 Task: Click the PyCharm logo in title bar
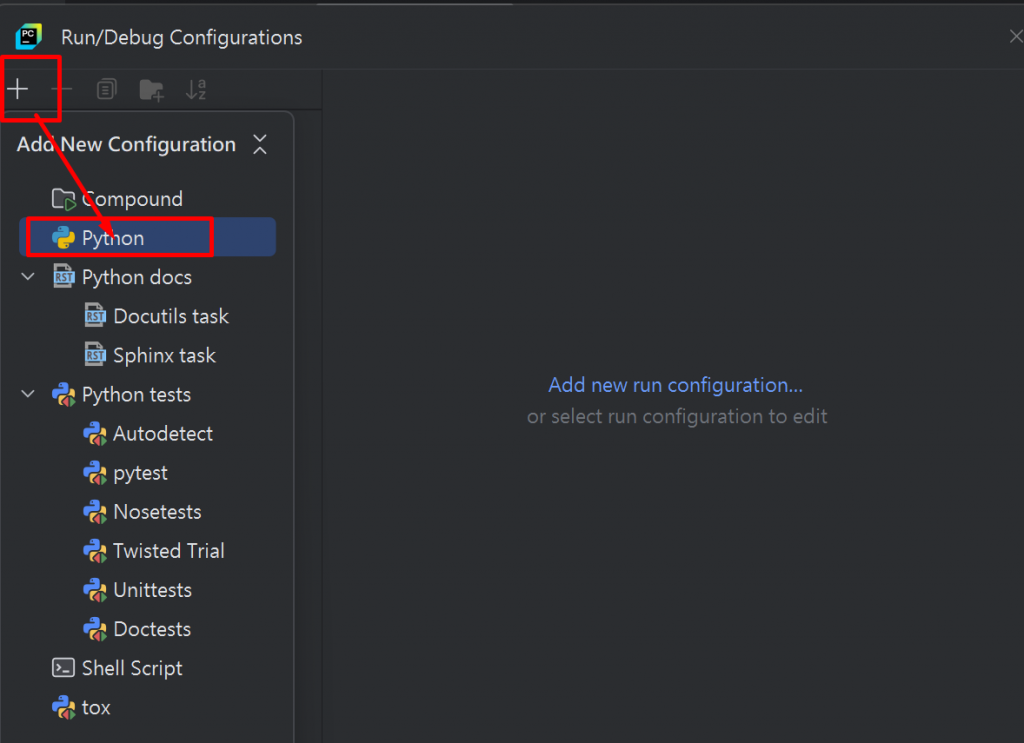pyautogui.click(x=29, y=37)
